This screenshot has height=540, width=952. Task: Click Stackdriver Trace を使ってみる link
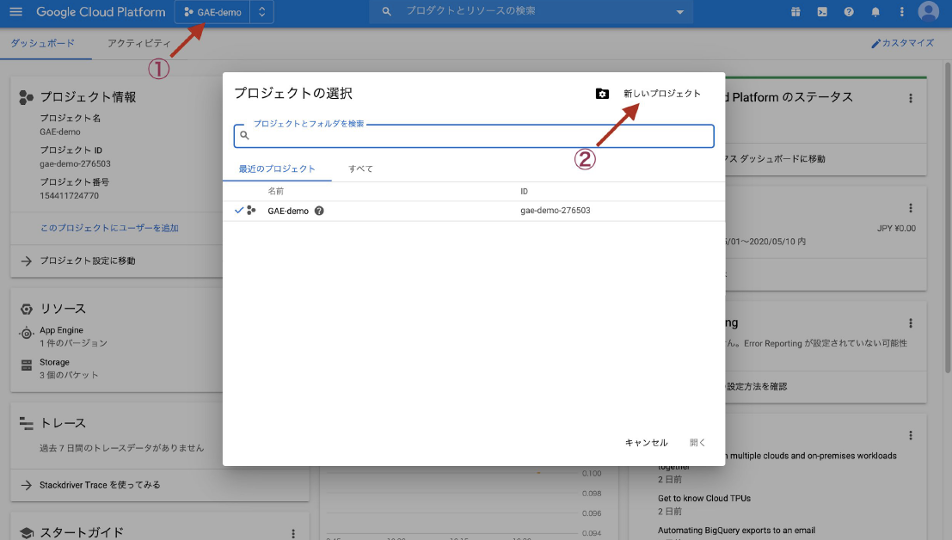100,485
